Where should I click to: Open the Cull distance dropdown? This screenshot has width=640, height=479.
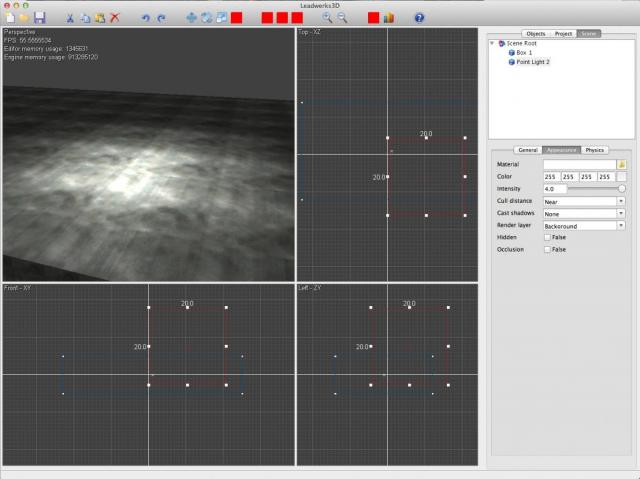coord(620,201)
